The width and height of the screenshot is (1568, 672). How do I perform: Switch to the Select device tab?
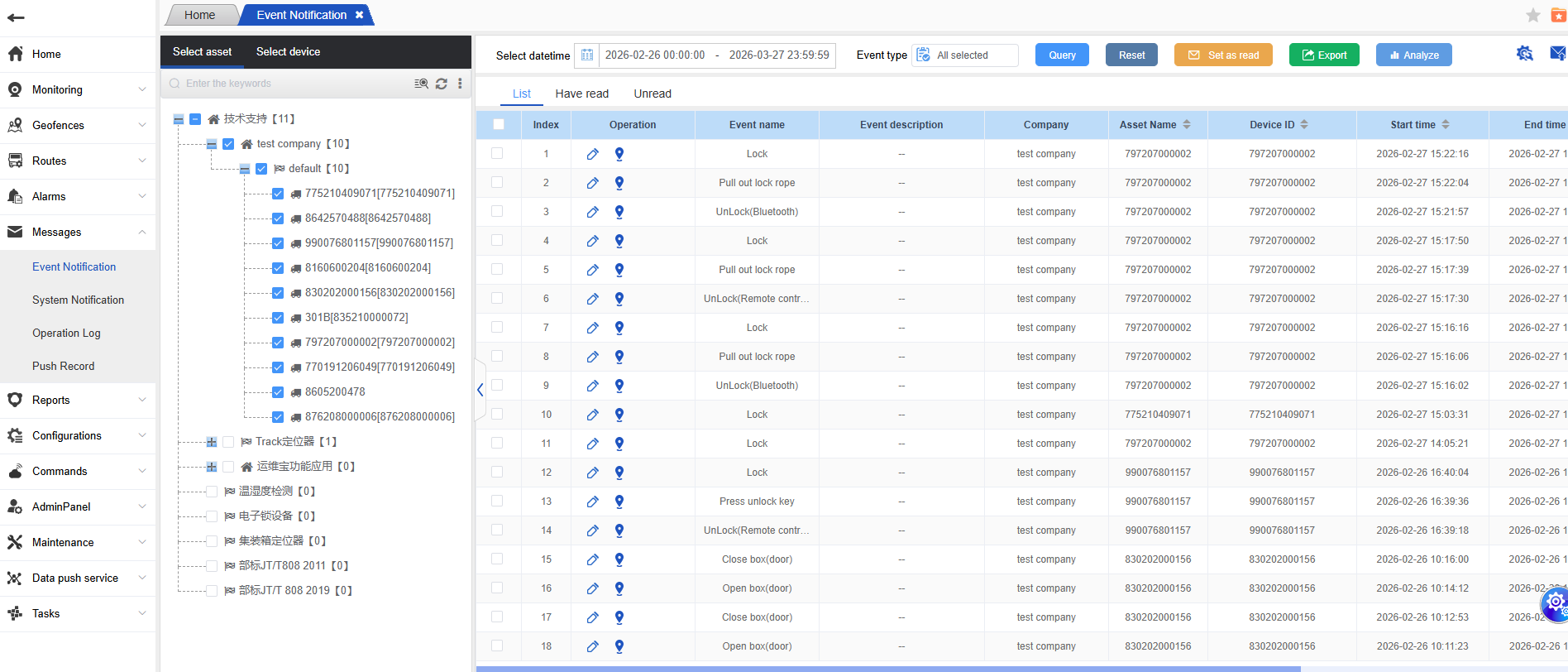(288, 51)
